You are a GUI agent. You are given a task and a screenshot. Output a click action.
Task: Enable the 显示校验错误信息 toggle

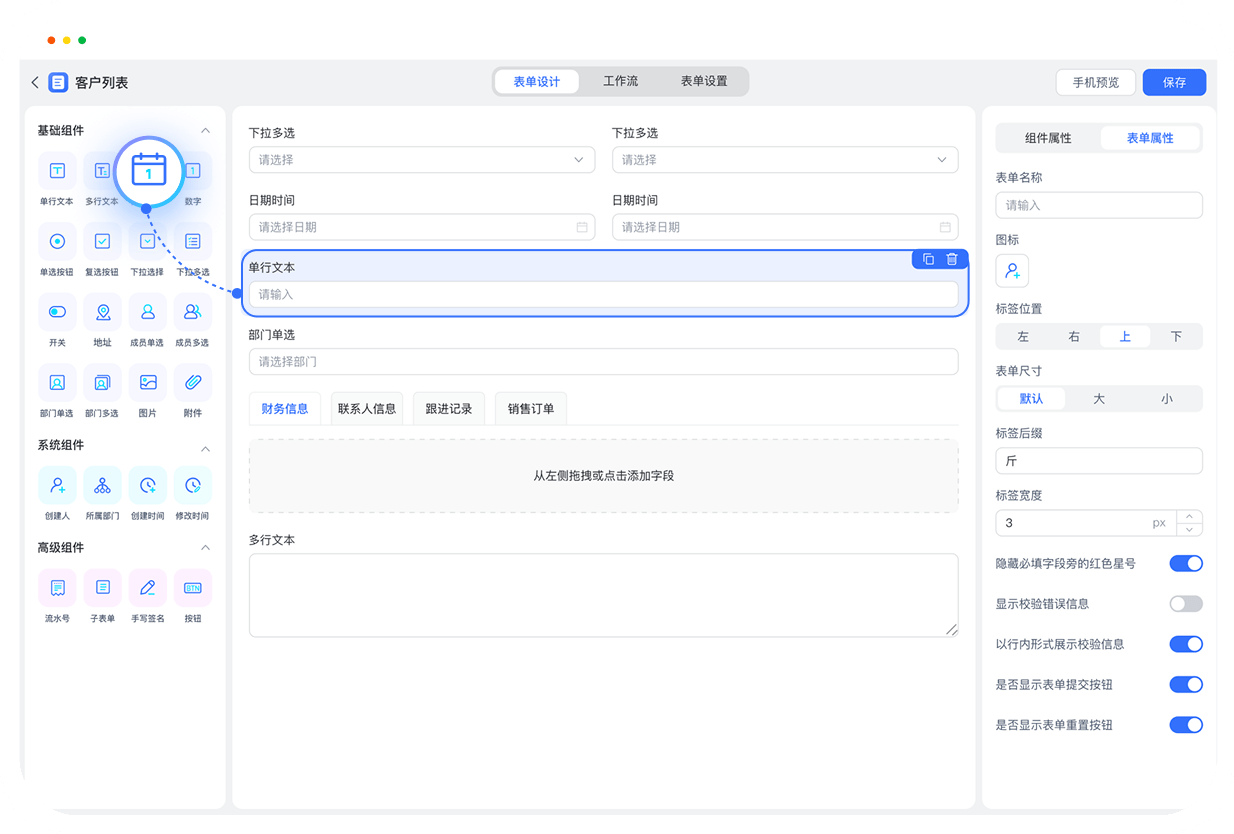(x=1186, y=603)
